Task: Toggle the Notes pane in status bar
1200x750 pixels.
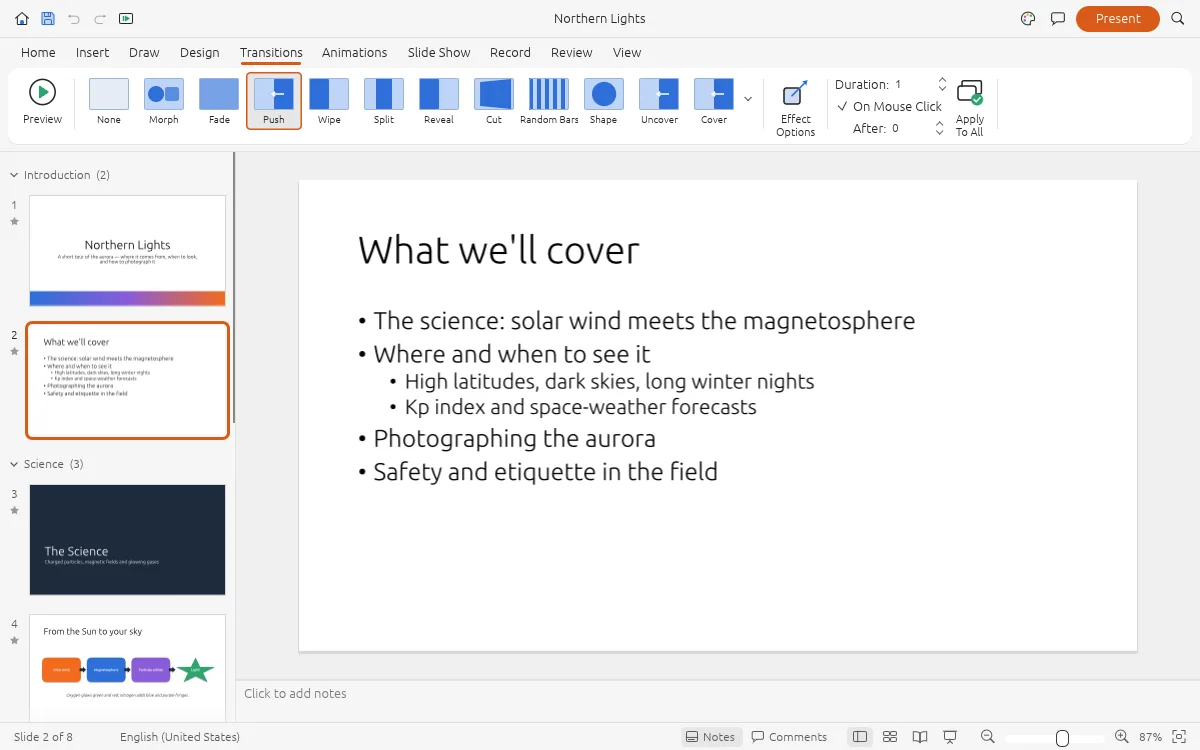Action: point(710,737)
